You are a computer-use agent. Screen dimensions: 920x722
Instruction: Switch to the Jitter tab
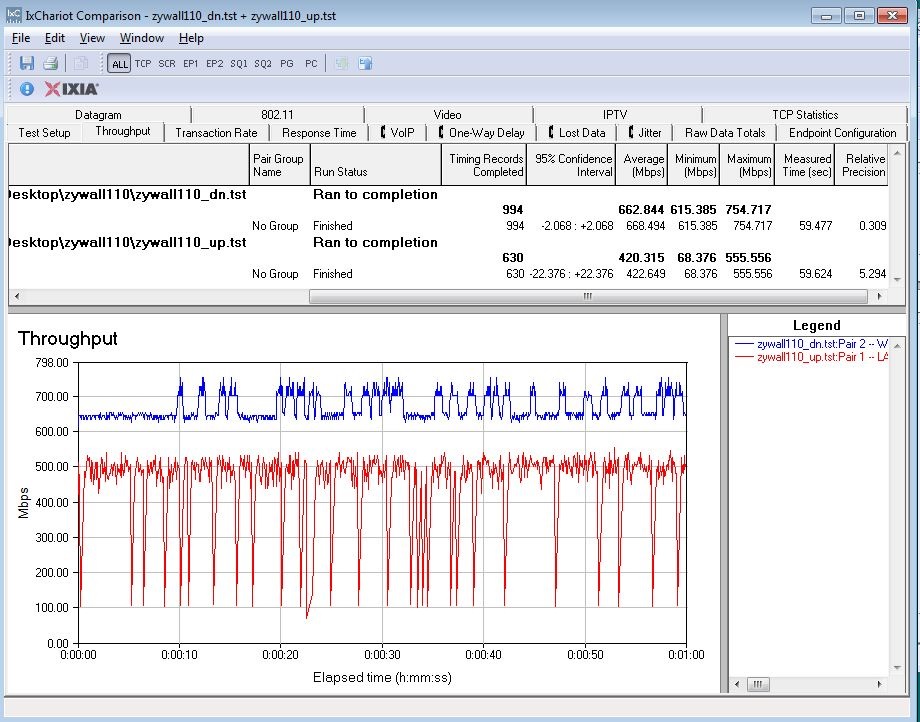(644, 133)
